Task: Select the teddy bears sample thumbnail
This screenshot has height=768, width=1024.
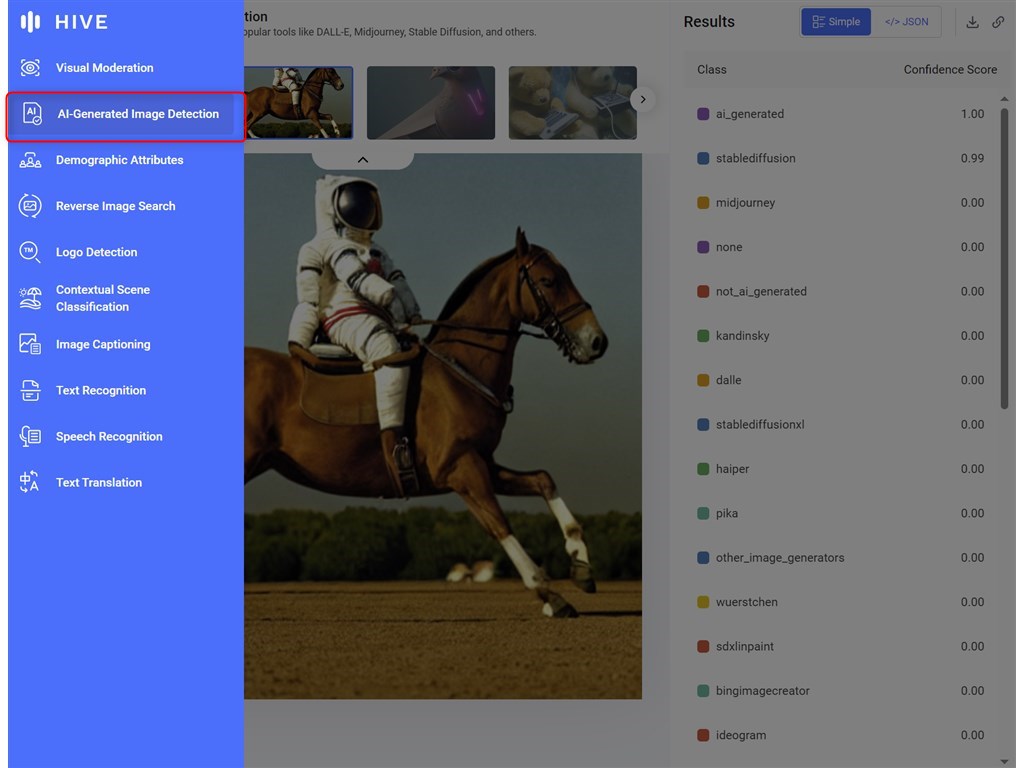Action: click(573, 103)
